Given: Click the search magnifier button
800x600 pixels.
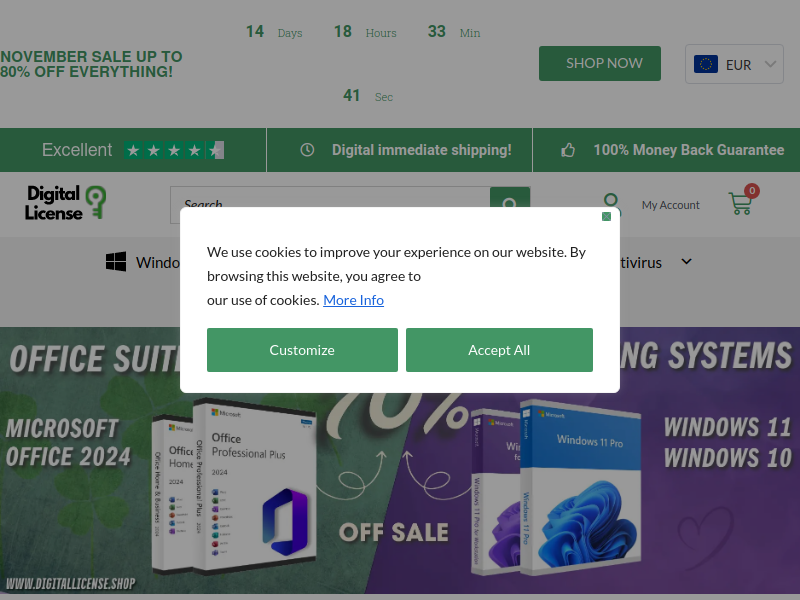Looking at the screenshot, I should 510,205.
